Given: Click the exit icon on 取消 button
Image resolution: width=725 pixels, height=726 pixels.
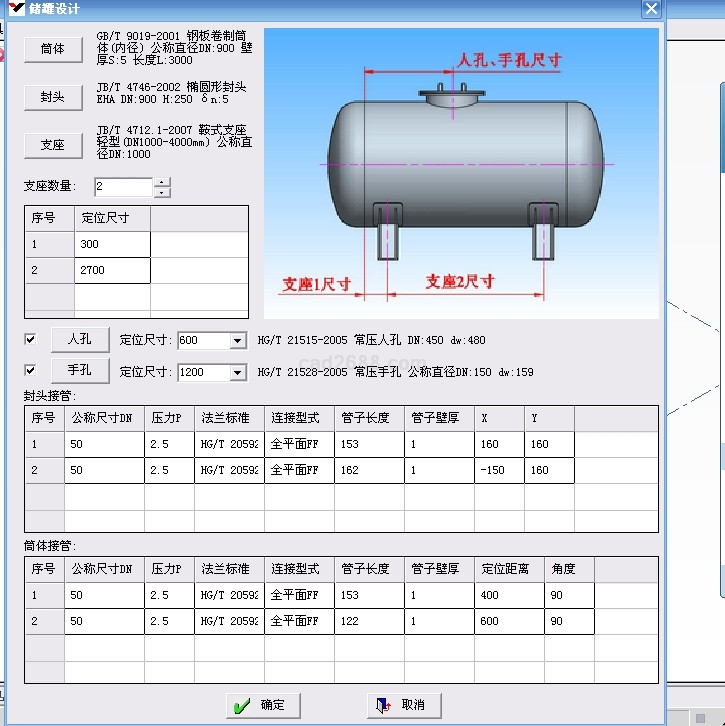Looking at the screenshot, I should coord(383,705).
